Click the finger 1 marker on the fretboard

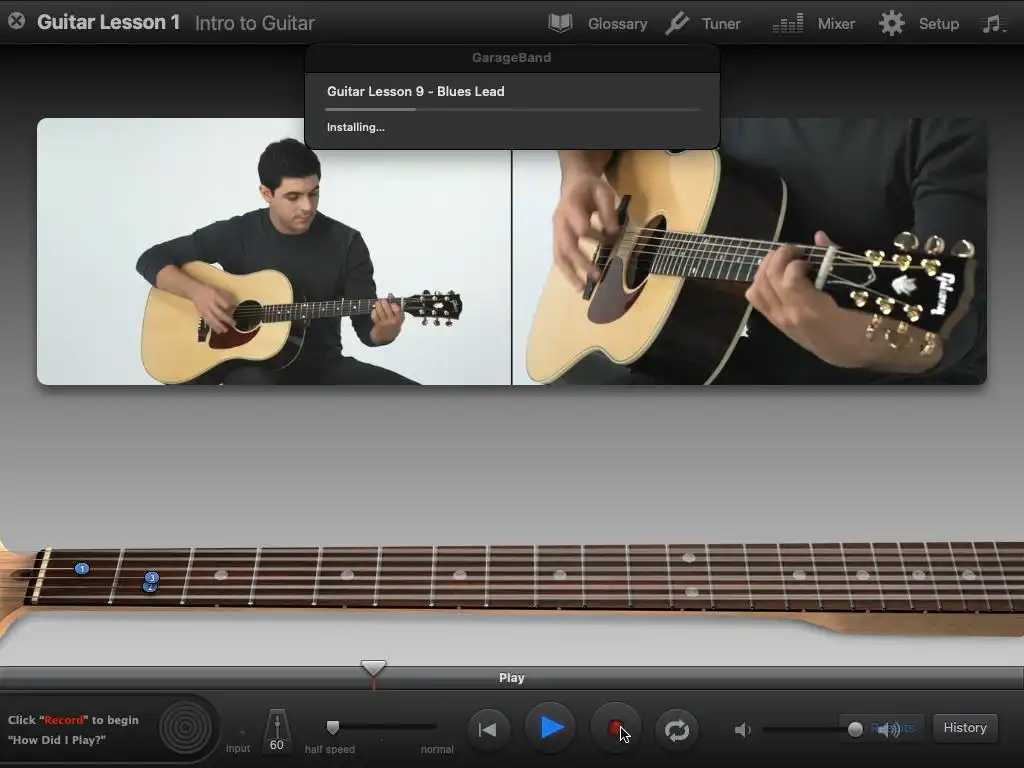82,569
